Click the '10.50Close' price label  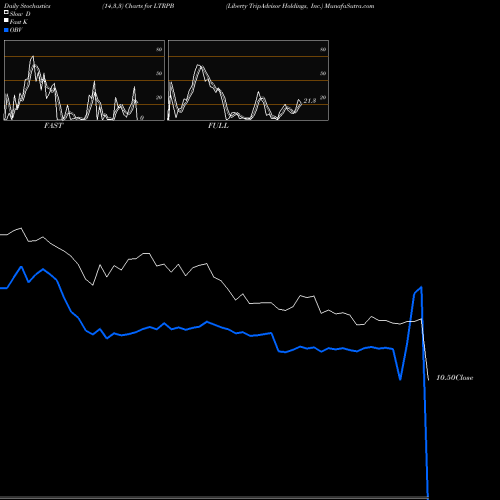coord(455,378)
